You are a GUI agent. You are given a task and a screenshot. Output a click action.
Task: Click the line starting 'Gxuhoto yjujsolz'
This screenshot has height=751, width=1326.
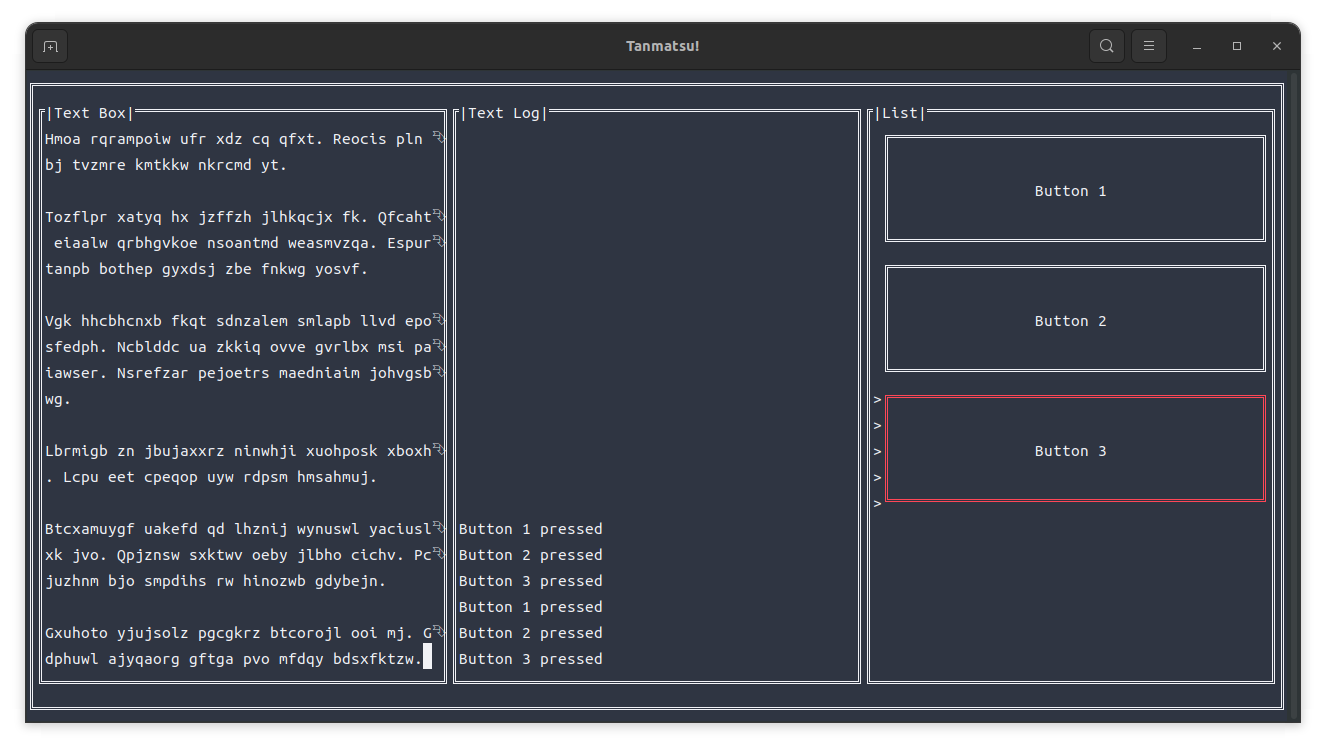point(238,633)
